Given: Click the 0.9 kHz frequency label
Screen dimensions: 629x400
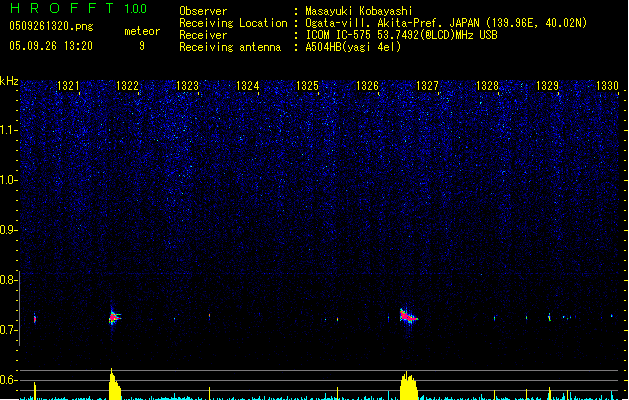Looking at the screenshot, I should (x=8, y=229).
